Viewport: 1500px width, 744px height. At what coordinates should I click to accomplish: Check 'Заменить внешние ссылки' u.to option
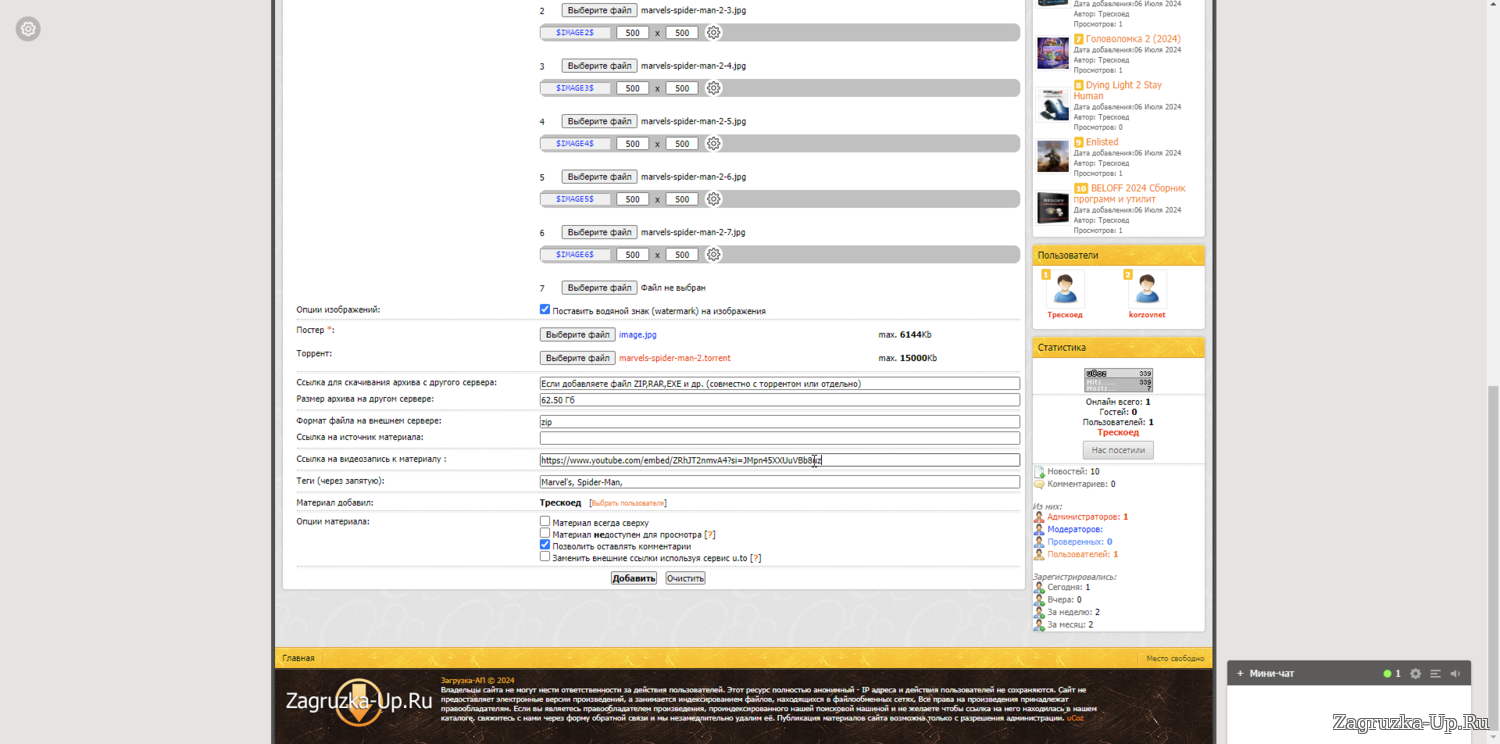545,558
